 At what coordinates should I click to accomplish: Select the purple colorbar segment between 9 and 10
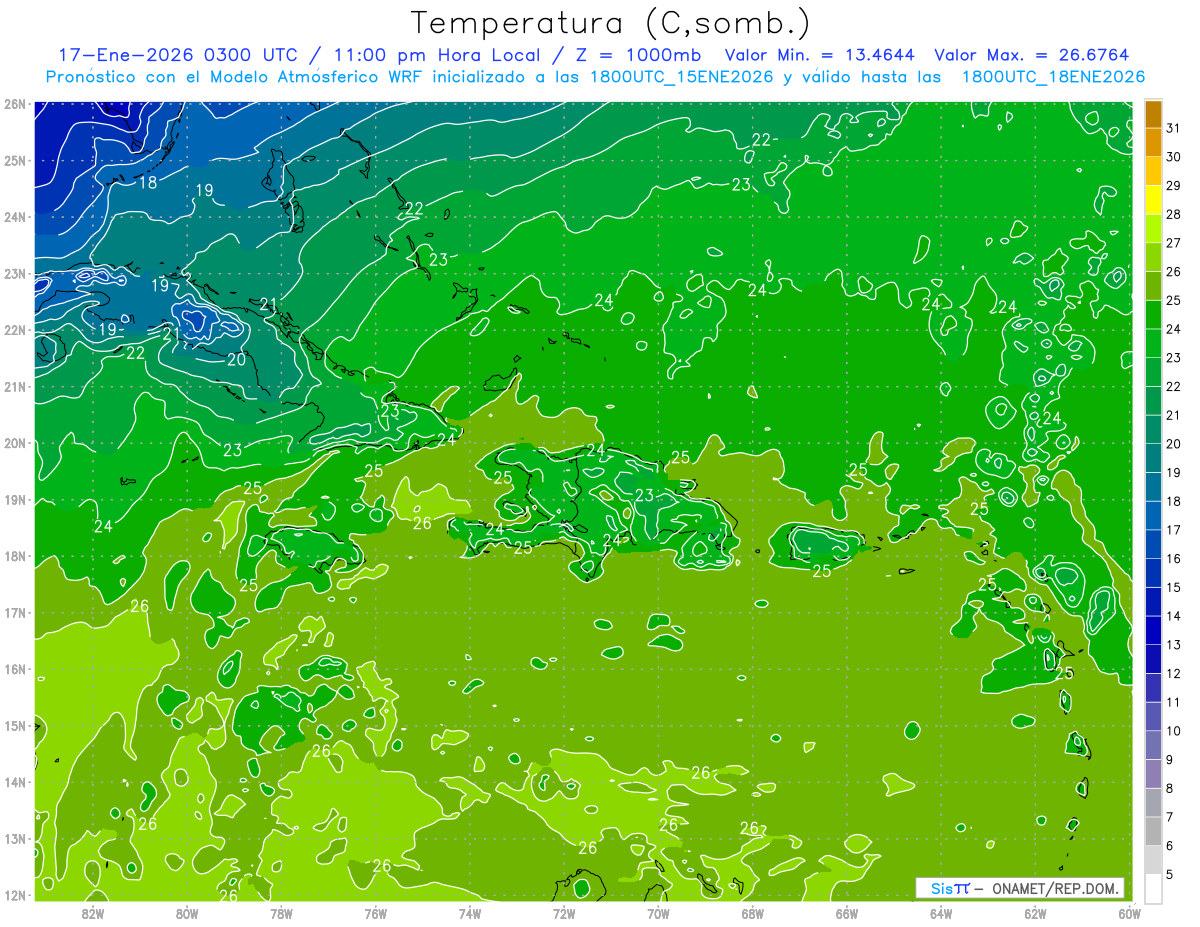coord(1153,745)
